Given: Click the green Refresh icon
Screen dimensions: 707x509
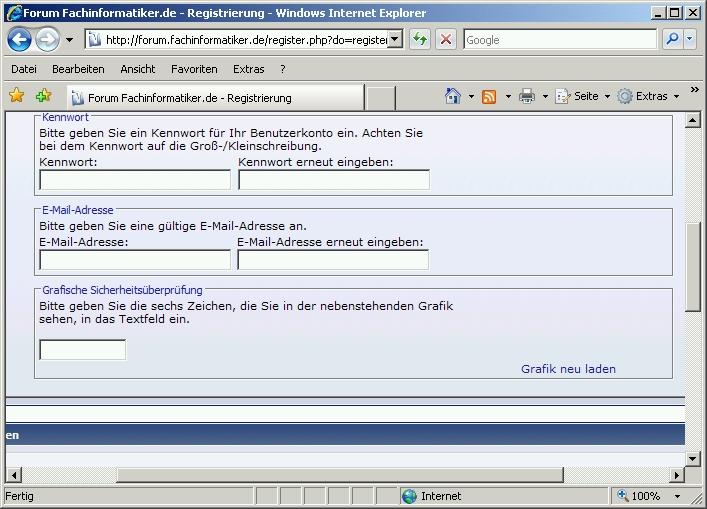Looking at the screenshot, I should 420,40.
